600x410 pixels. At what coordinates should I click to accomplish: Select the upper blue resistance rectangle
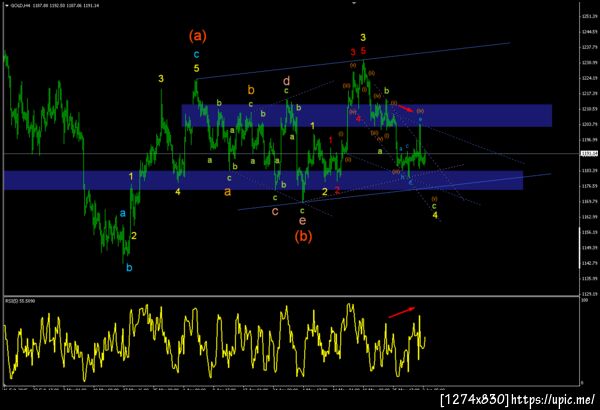coord(367,115)
